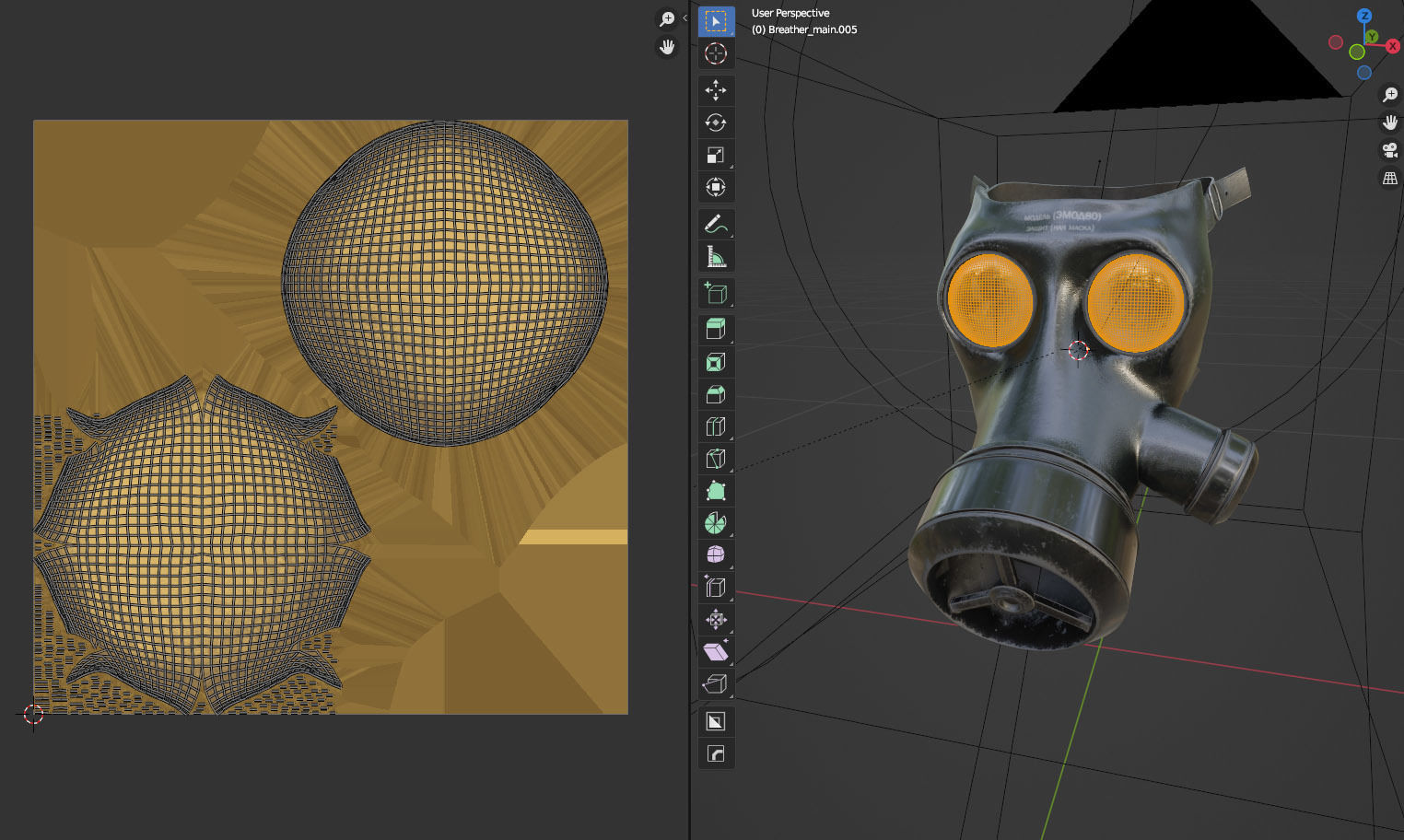Select the Smooth vertices tool
1404x840 pixels.
coord(716,554)
